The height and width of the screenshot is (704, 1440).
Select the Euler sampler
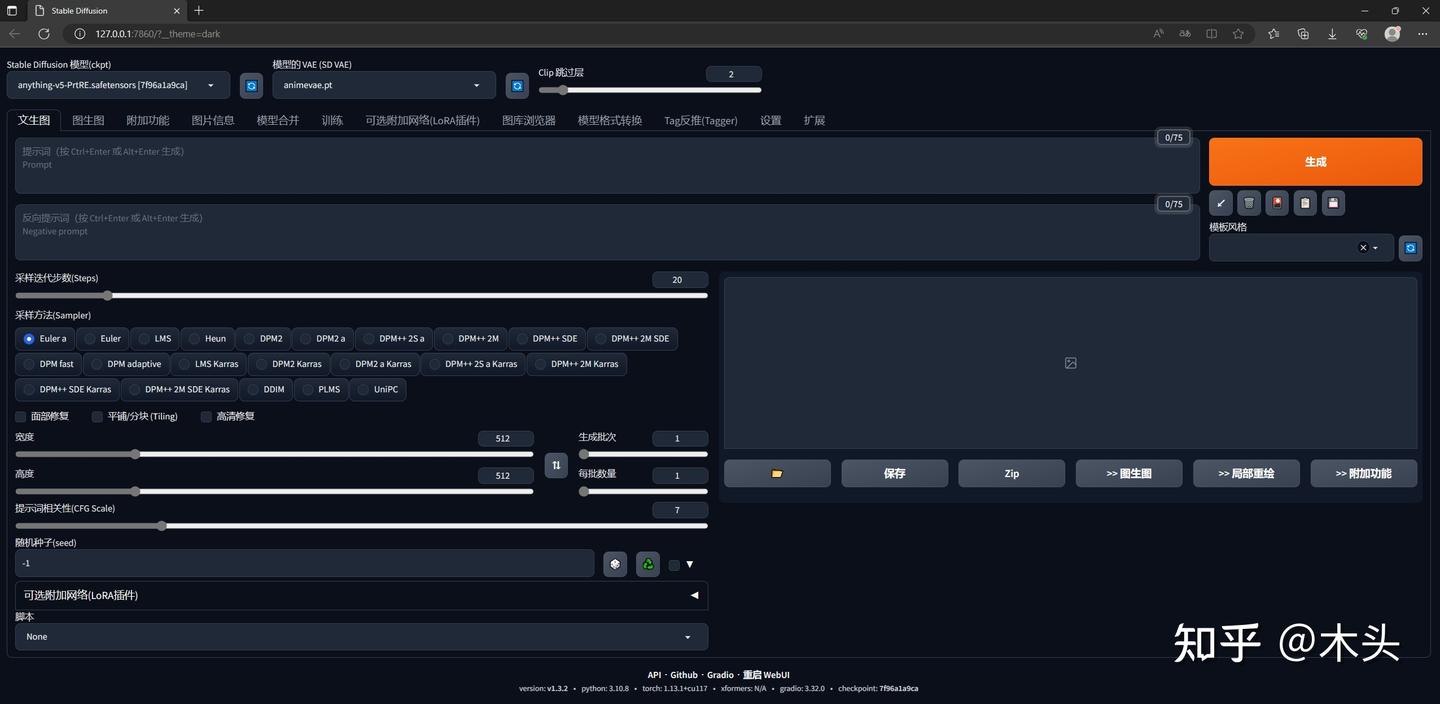(x=101, y=338)
